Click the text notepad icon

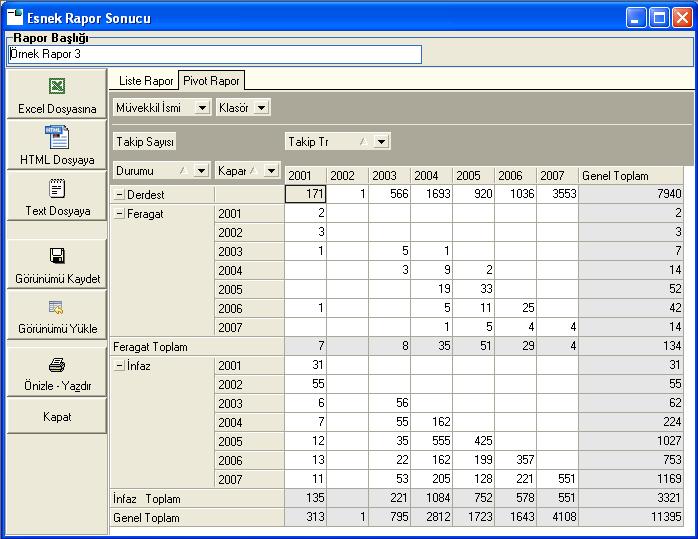(x=57, y=188)
